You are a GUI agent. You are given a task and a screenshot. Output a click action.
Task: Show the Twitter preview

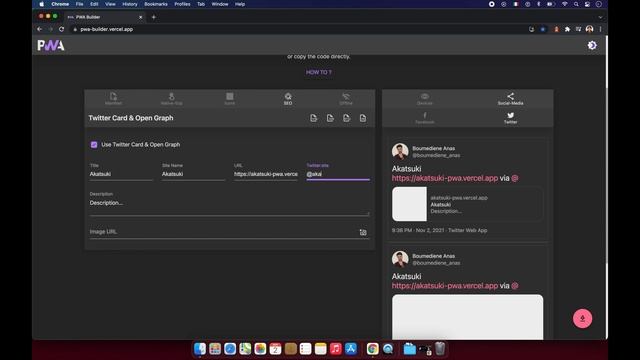[x=510, y=118]
